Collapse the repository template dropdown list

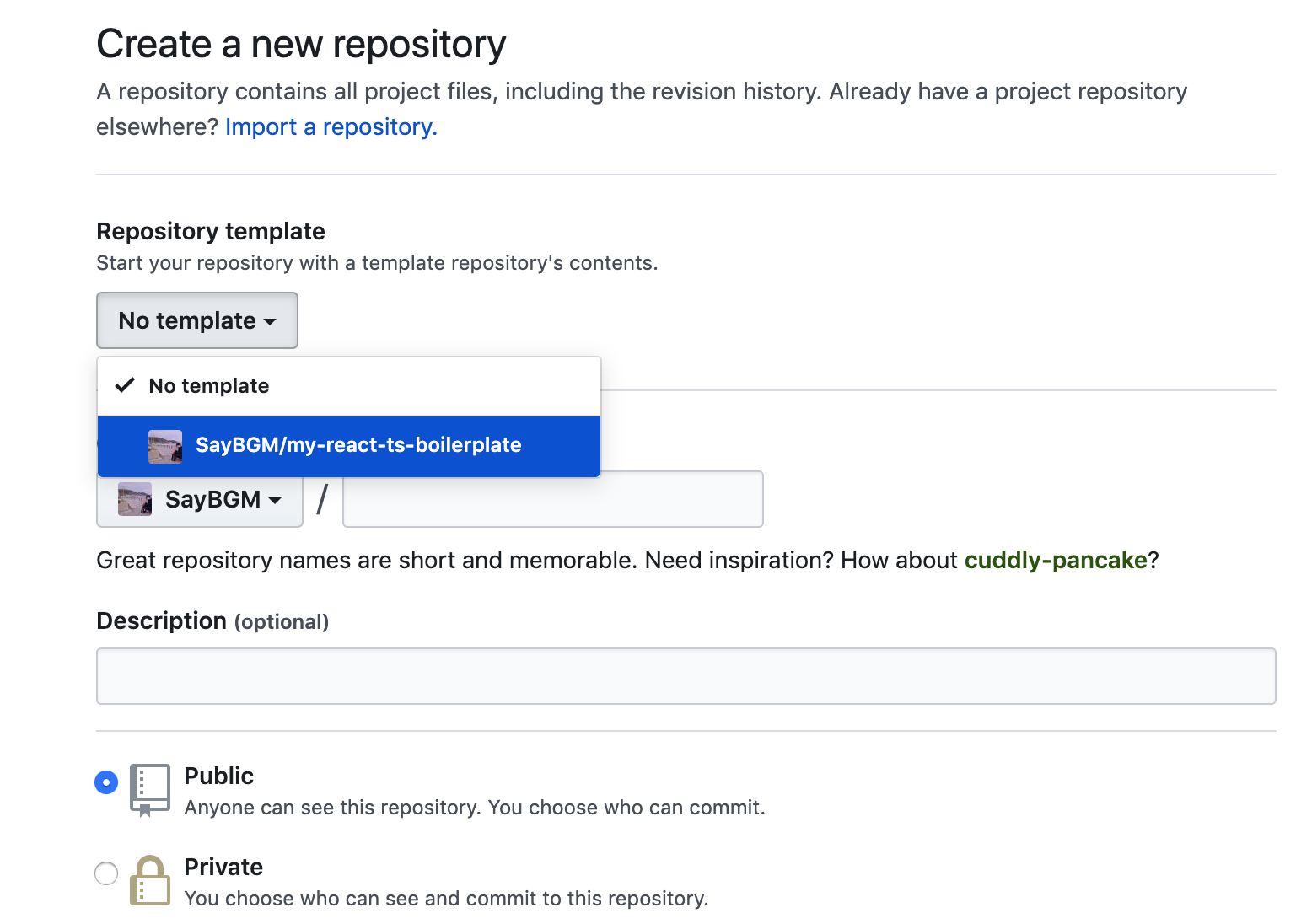pos(196,320)
